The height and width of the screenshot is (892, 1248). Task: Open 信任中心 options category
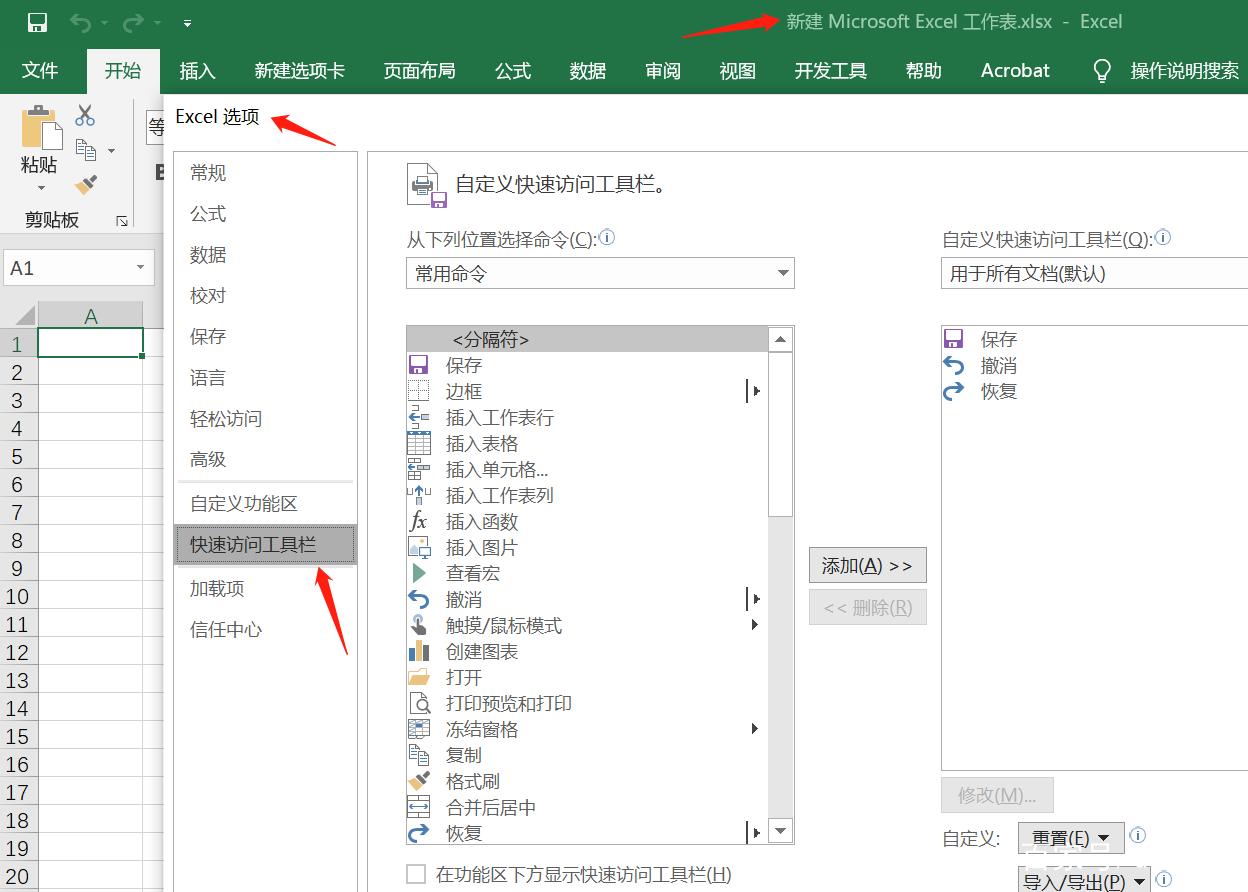[265, 630]
